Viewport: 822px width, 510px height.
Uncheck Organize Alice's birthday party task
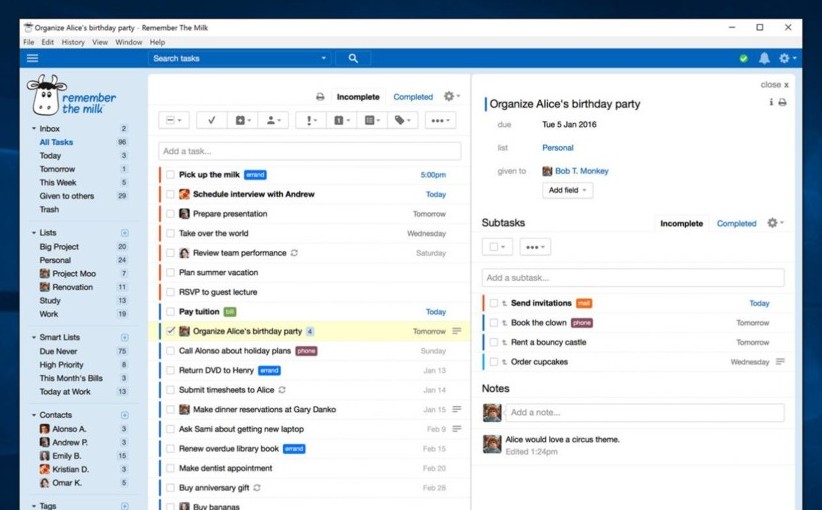click(170, 331)
